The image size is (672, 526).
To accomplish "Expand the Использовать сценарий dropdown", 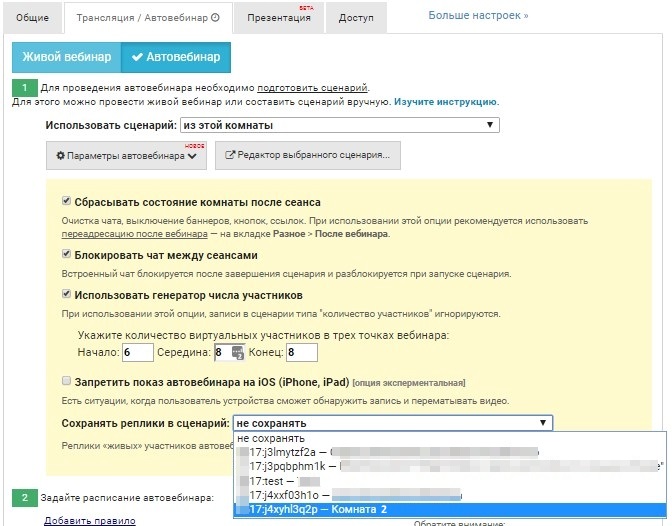I will pos(339,125).
